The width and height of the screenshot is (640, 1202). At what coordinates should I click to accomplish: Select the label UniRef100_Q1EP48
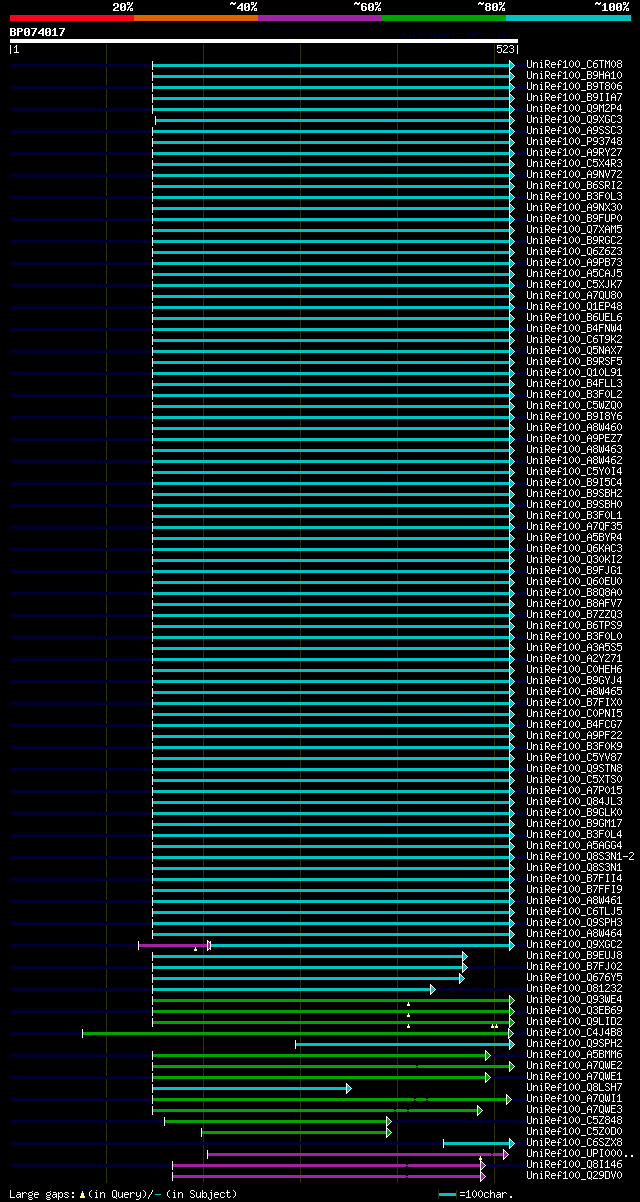[574, 306]
